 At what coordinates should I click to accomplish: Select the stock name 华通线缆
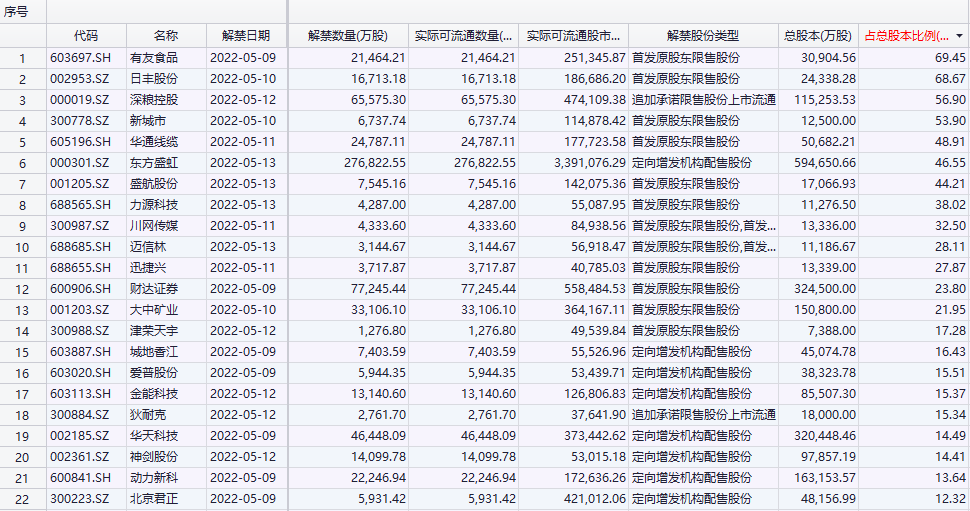click(154, 142)
